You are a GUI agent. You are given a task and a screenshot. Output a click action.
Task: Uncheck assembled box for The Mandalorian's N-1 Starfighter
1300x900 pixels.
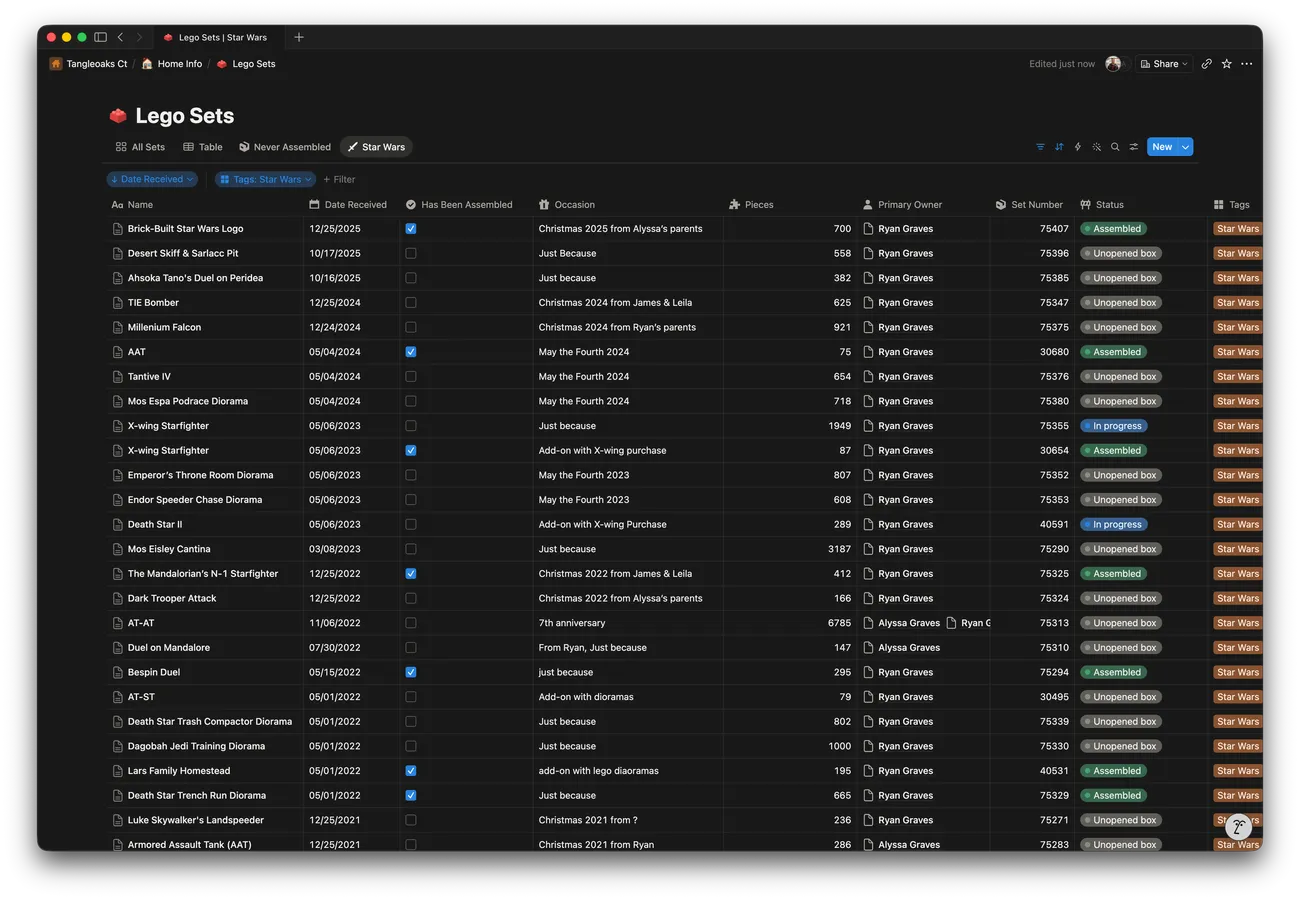point(411,574)
